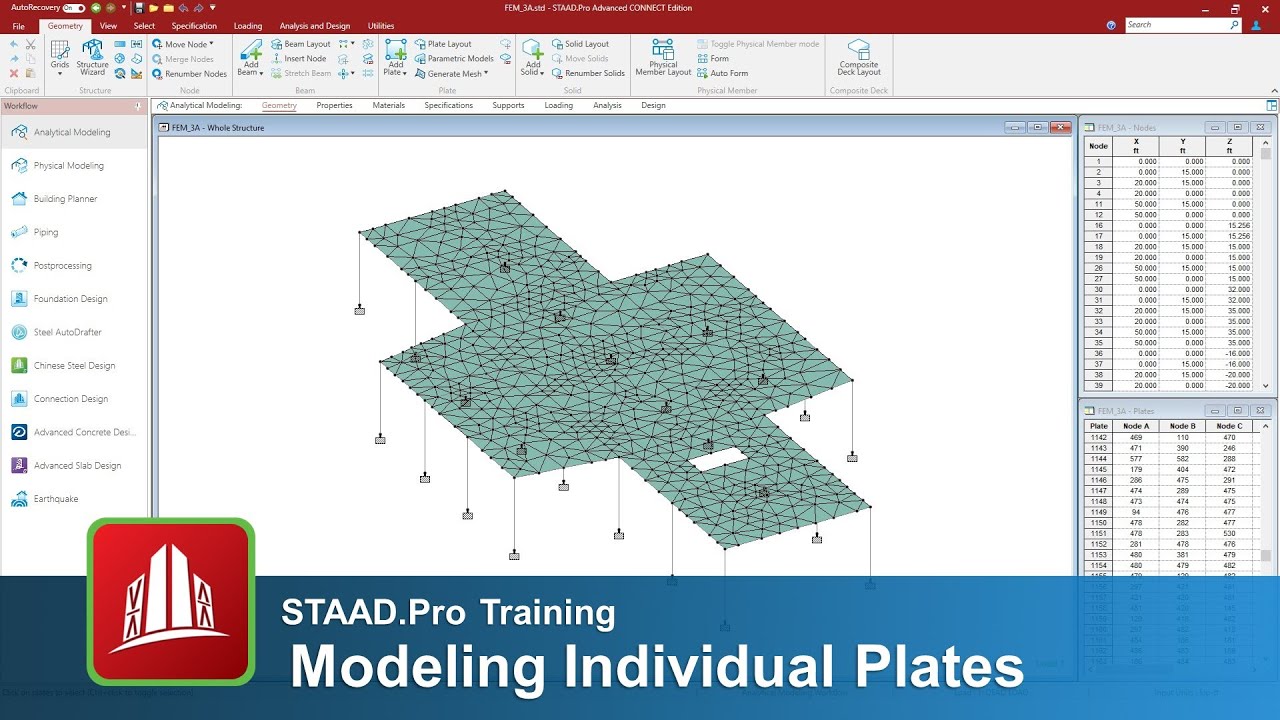This screenshot has width=1280, height=720.
Task: Open the Loading ribbon tab
Action: pyautogui.click(x=248, y=26)
